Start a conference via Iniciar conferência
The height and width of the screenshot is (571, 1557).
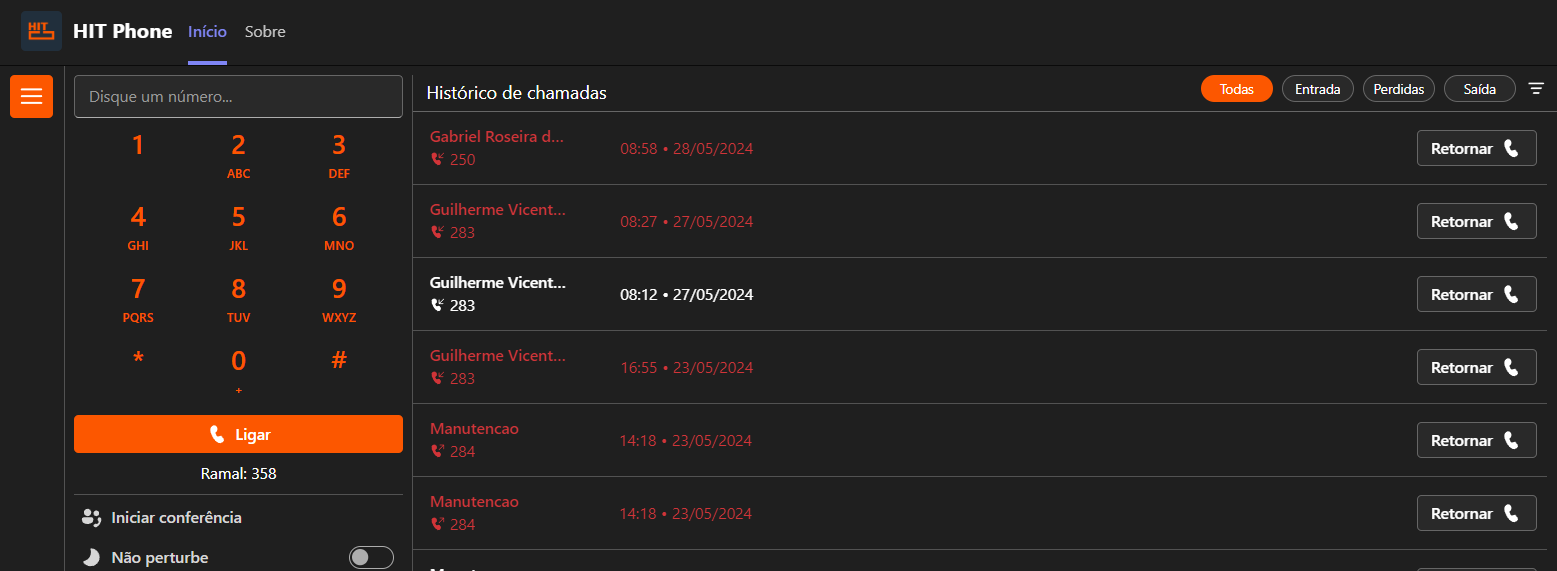[x=176, y=517]
